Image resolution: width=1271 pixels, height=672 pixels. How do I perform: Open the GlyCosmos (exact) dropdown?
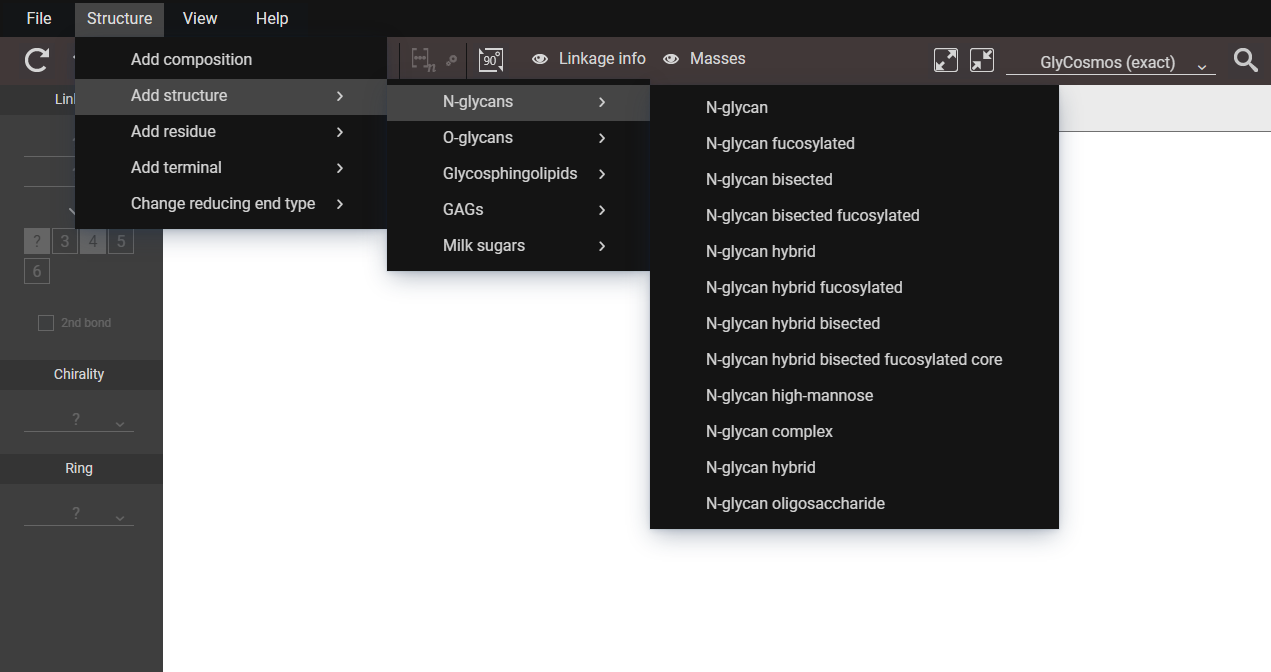(1110, 63)
